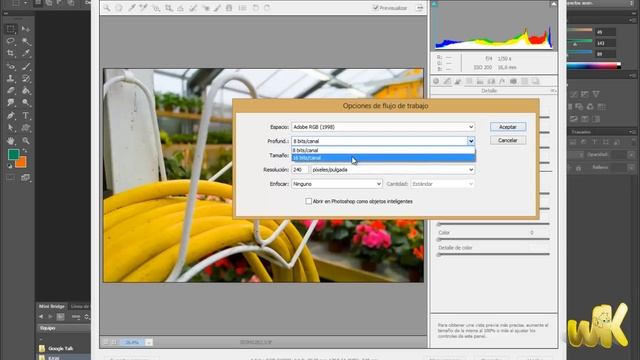Click the Aceptar button

coord(508,127)
